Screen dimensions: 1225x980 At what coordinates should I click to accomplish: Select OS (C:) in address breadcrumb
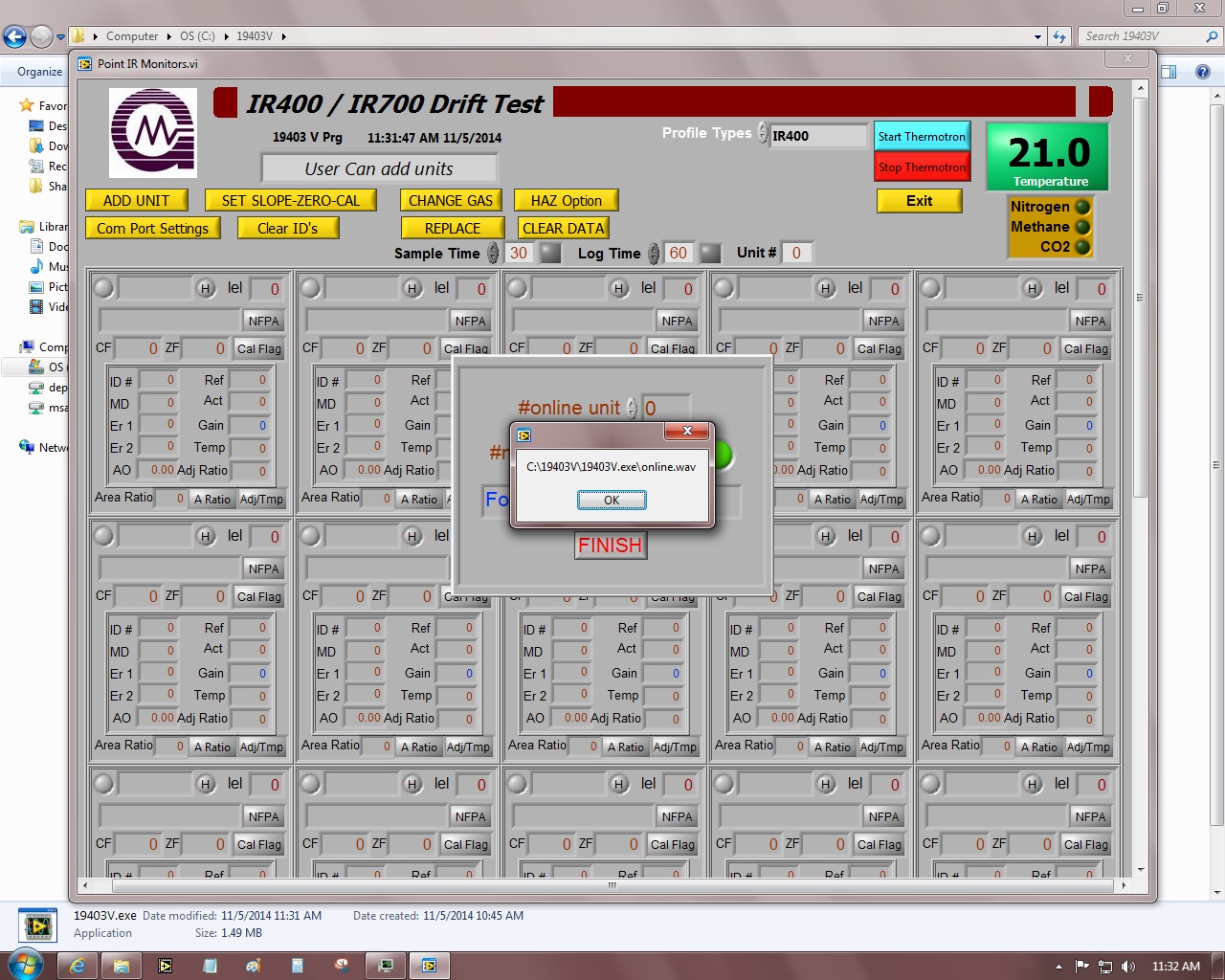197,36
